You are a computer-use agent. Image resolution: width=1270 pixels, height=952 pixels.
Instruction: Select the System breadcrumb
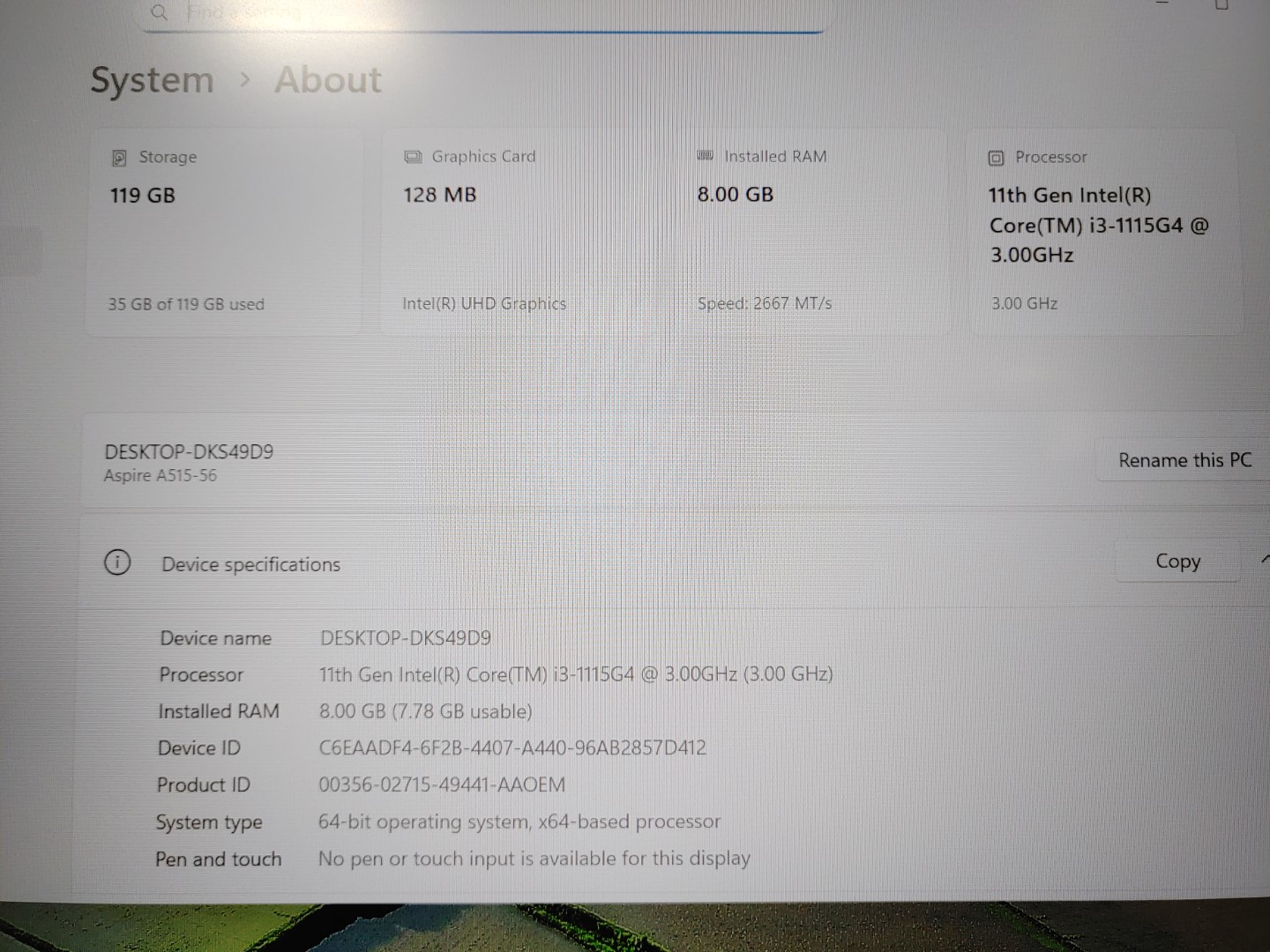tap(151, 79)
